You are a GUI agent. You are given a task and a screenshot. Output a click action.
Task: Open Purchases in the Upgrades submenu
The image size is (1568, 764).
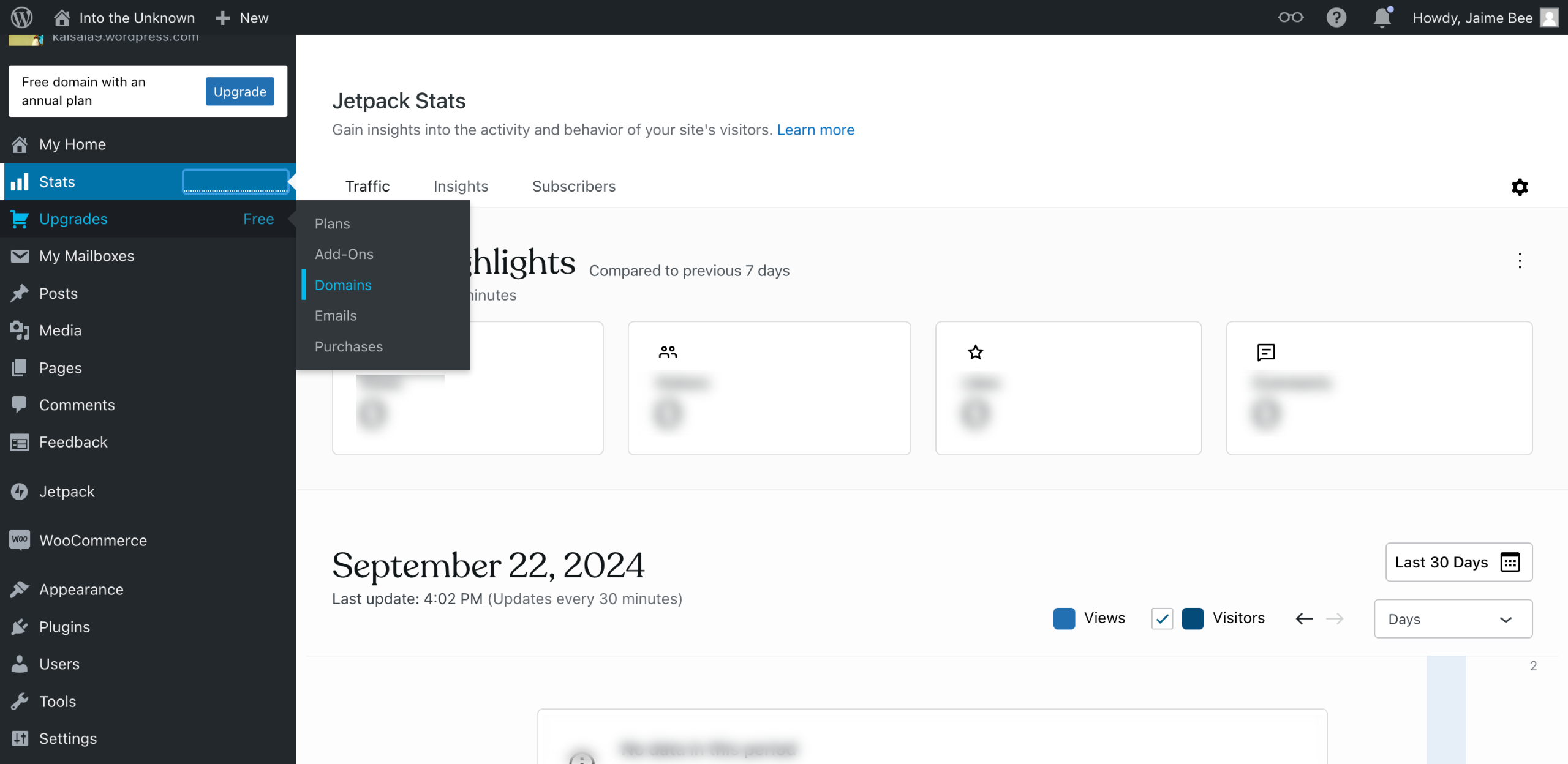(349, 346)
